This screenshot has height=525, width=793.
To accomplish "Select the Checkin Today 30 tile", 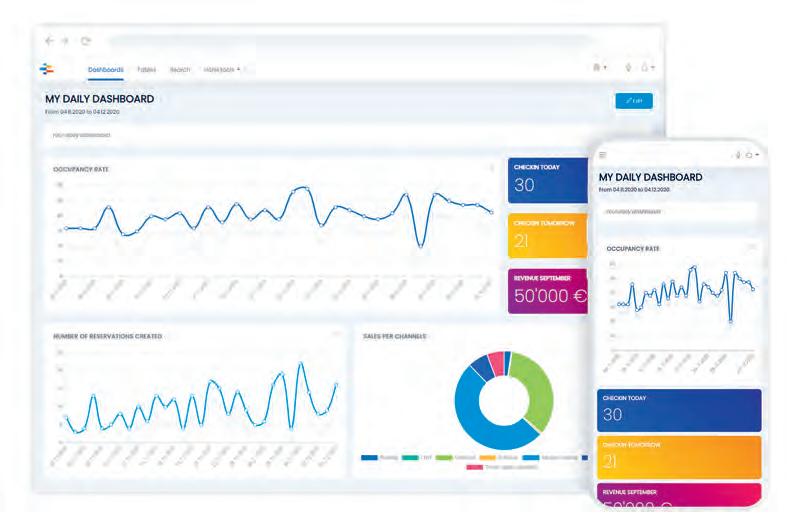I will (x=548, y=180).
